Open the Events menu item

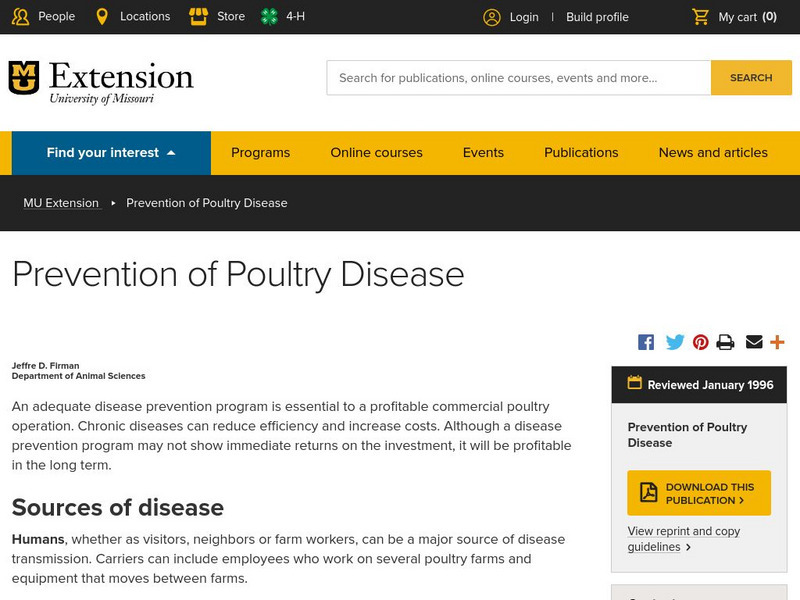pos(484,152)
